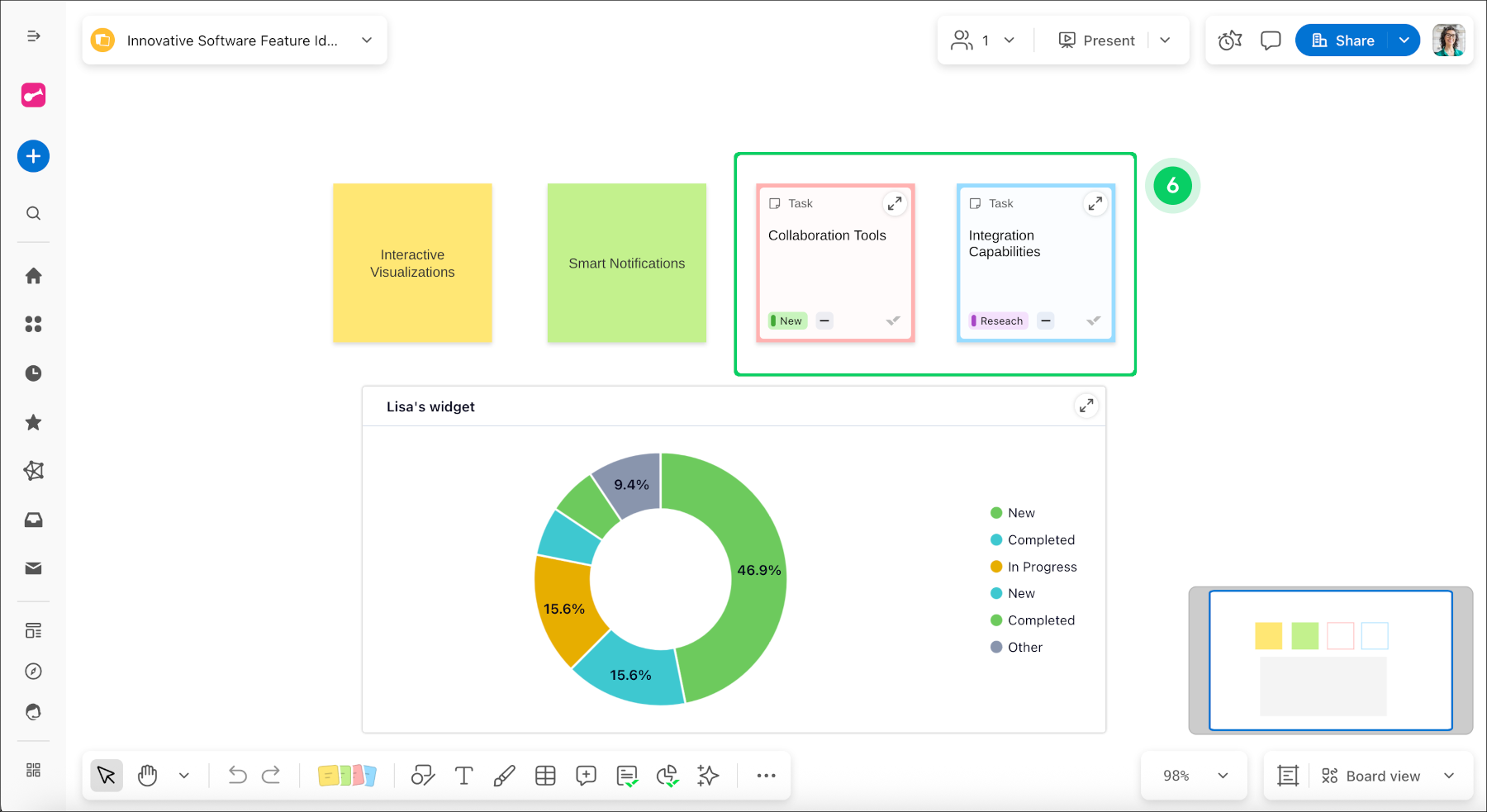Click the text tool icon
Screen dimensions: 1487x812
point(463,776)
